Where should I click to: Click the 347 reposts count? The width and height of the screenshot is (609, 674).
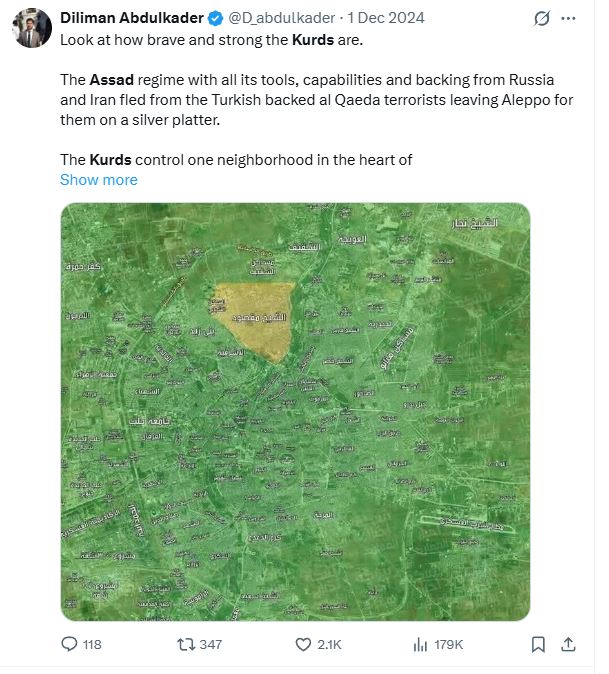(x=211, y=644)
